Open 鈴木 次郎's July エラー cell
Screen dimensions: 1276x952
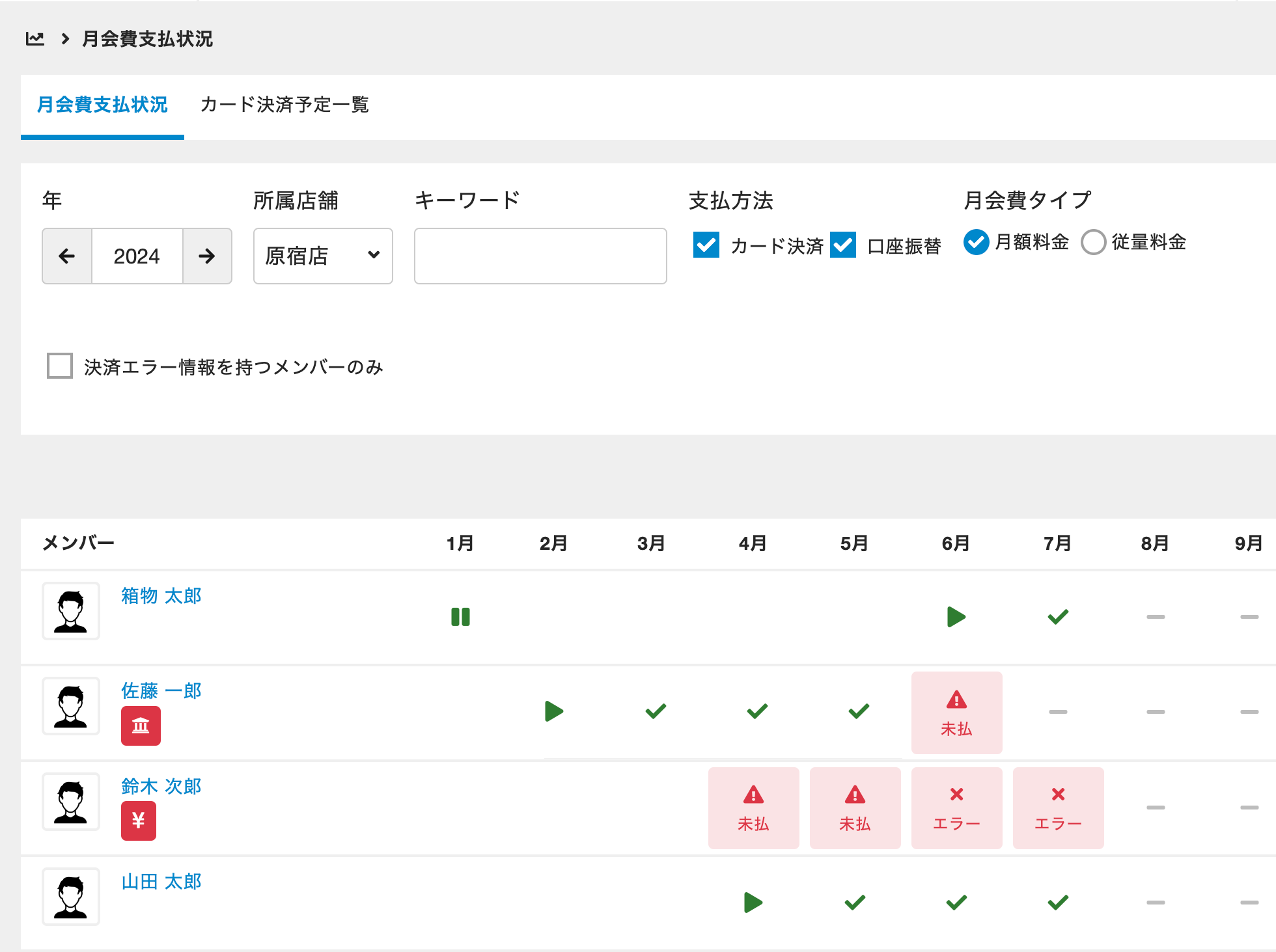click(1058, 808)
